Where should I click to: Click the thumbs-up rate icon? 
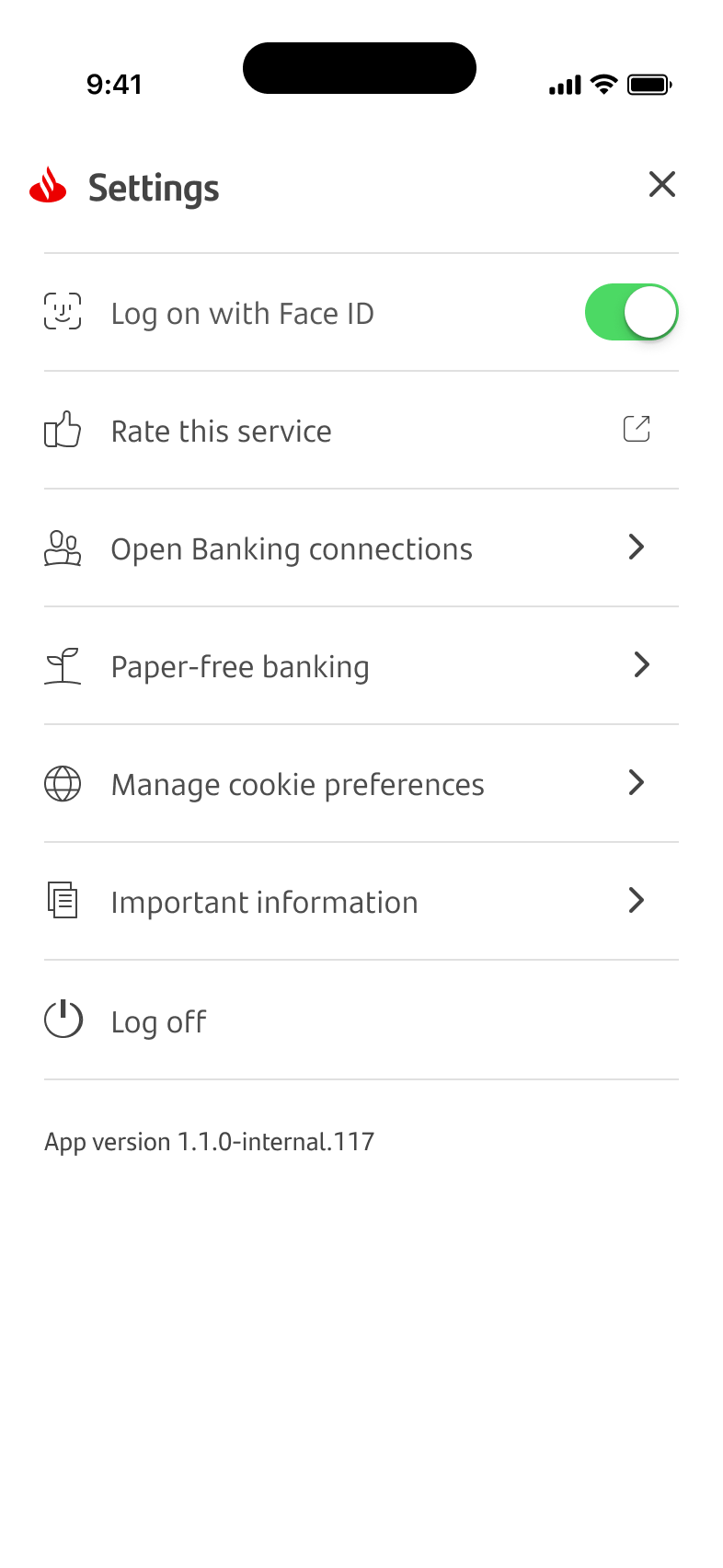point(63,430)
